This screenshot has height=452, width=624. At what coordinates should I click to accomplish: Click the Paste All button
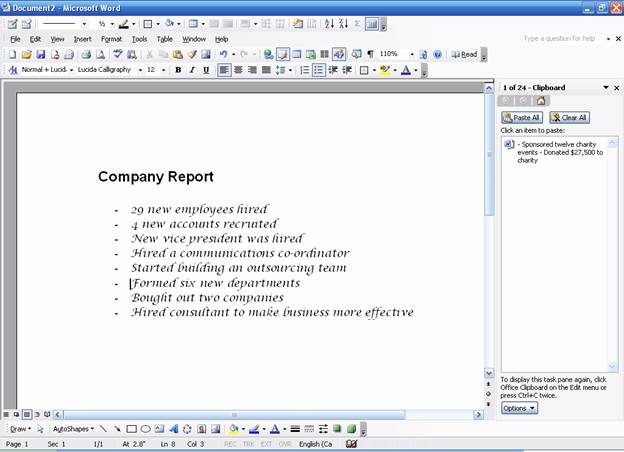click(x=521, y=117)
